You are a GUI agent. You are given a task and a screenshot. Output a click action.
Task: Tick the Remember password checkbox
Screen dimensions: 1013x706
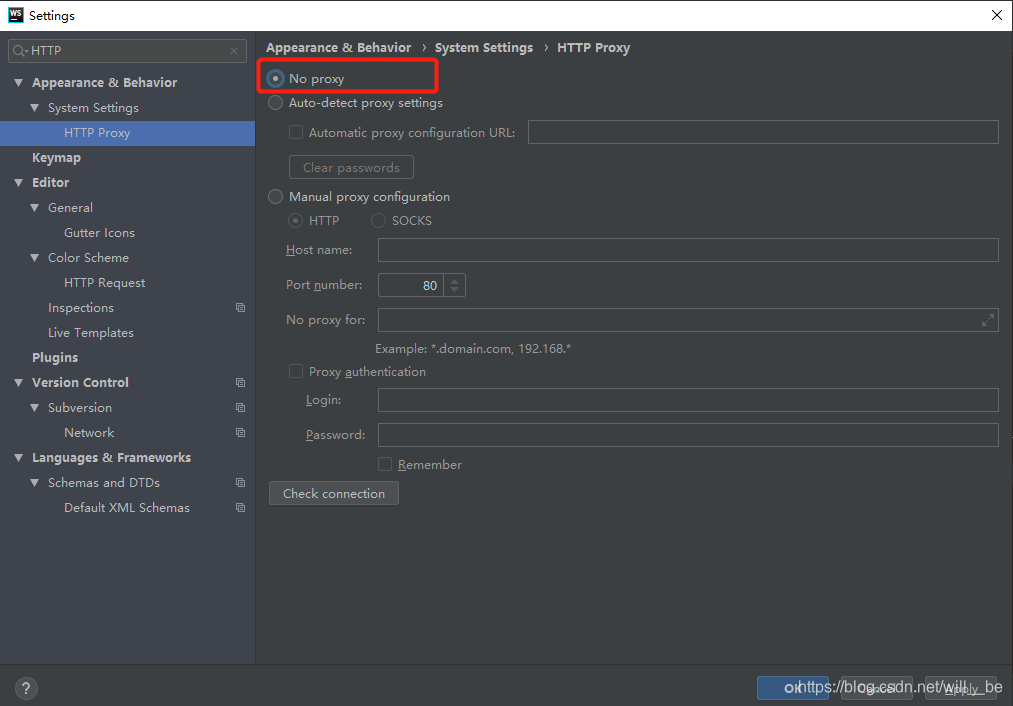[385, 464]
